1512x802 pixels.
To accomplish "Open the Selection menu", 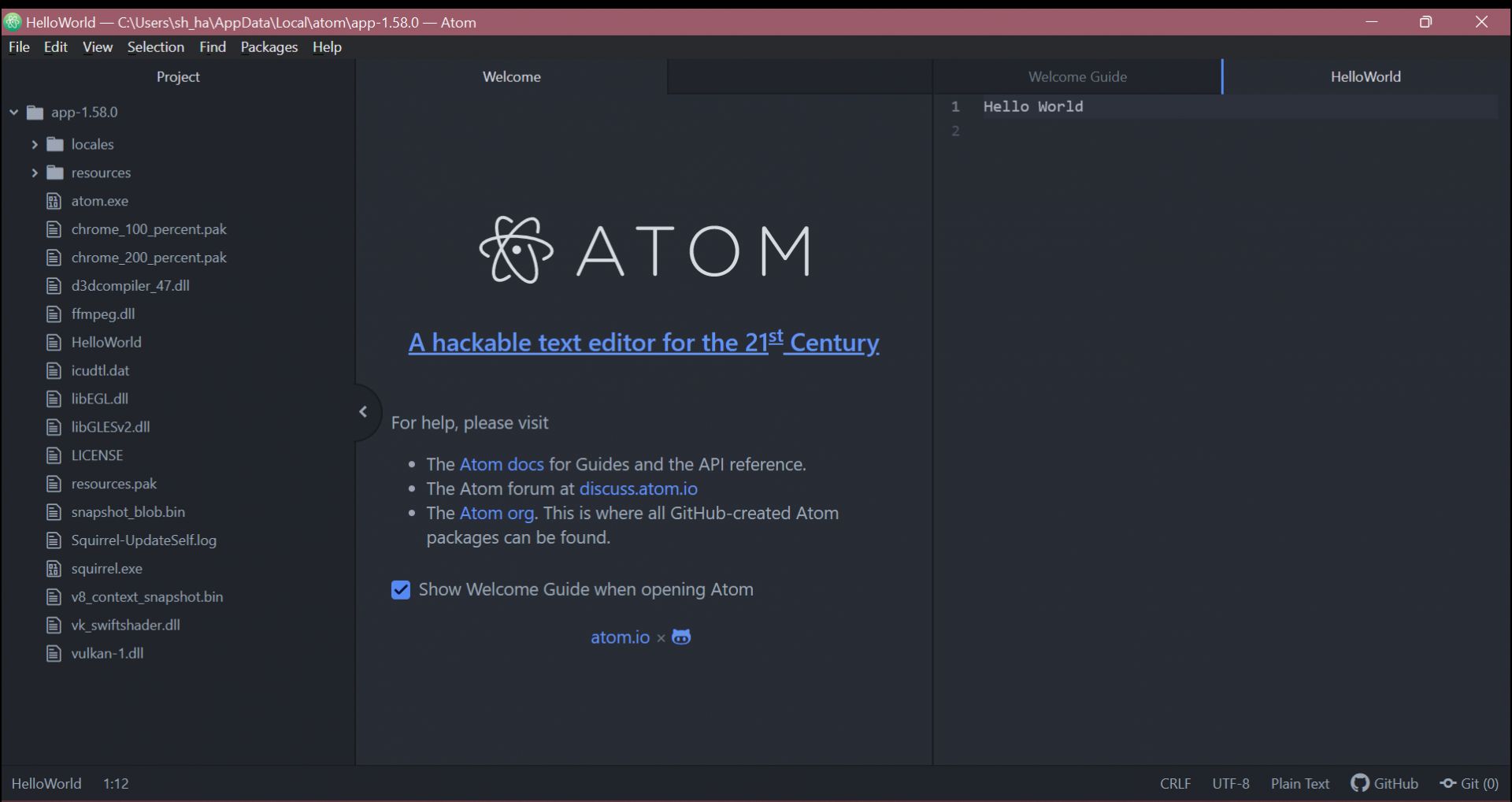I will tap(156, 46).
